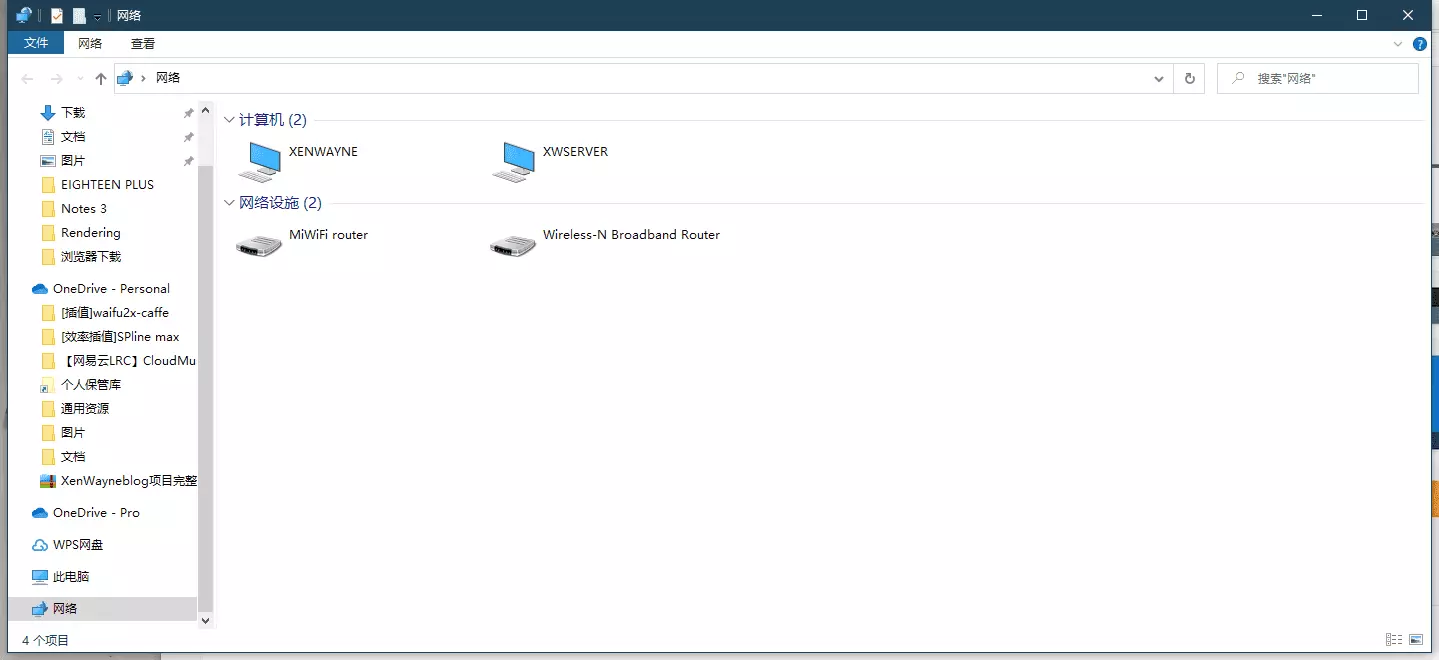The image size is (1439, 660).
Task: Click the new folder icon in title bar
Action: coord(79,15)
